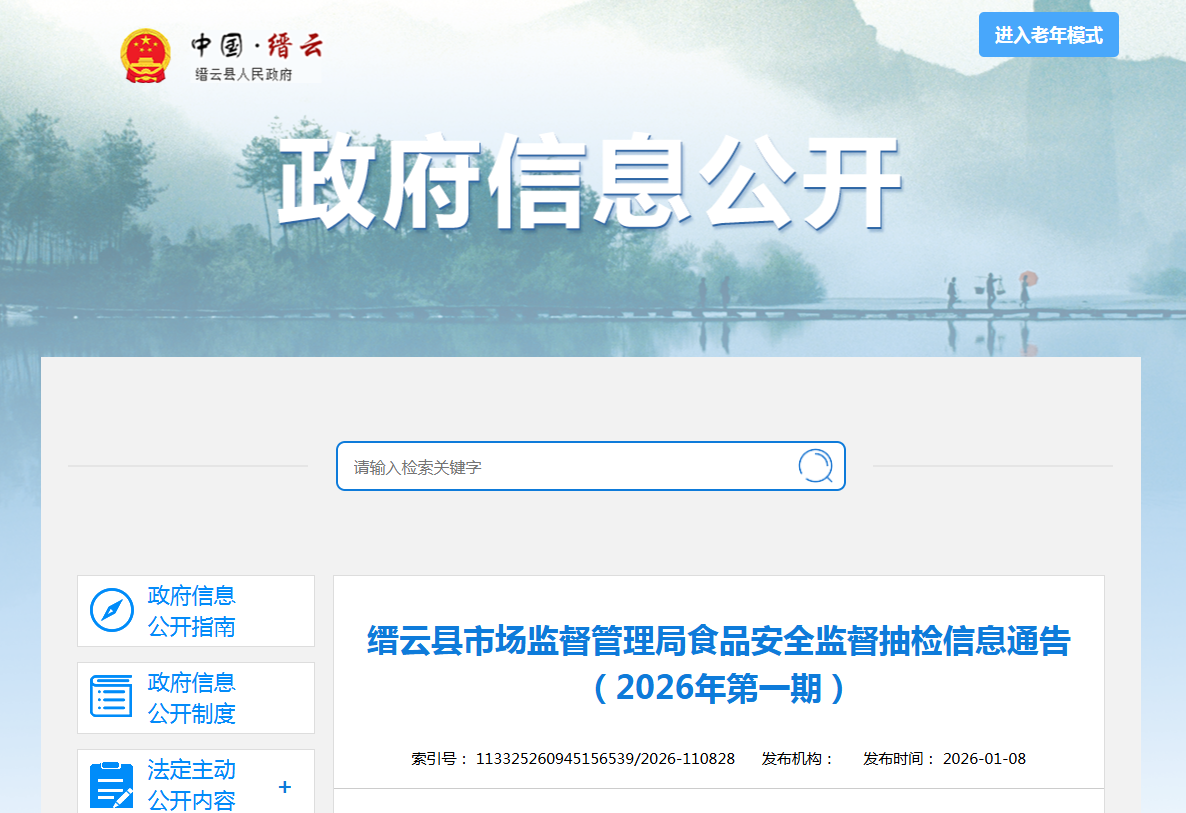The image size is (1186, 813).
Task: Open the 政府信息公开指南 menu item
Action: click(x=192, y=611)
